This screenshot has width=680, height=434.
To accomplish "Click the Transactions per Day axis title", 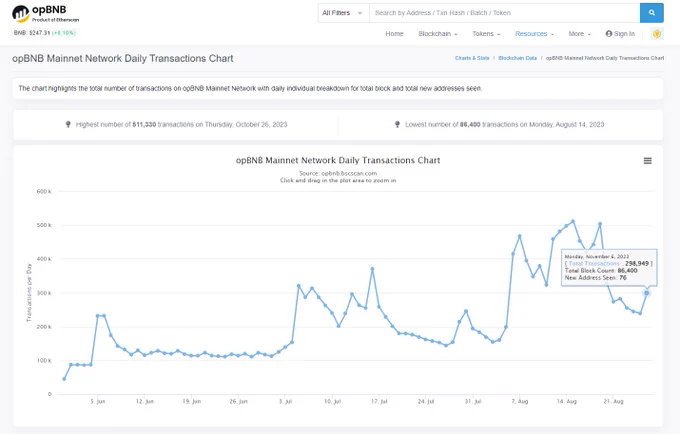I will point(29,292).
